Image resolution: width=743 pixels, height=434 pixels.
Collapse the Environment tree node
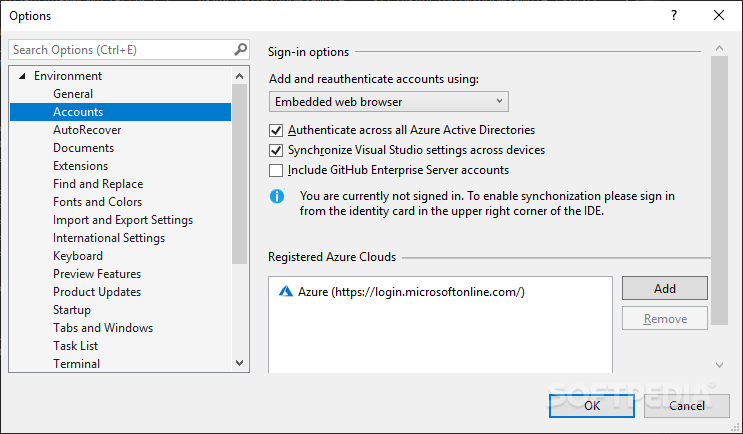[x=22, y=76]
